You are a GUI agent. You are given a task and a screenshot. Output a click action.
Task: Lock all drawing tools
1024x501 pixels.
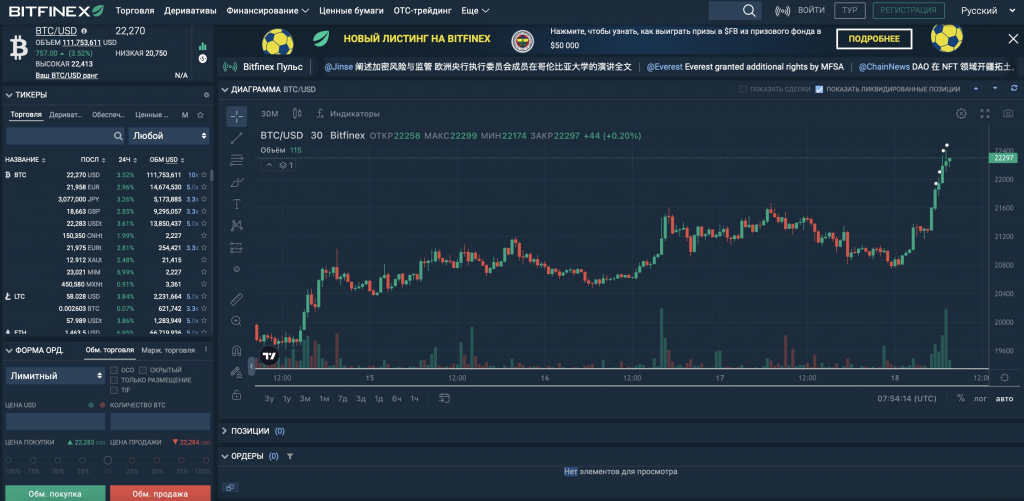pyautogui.click(x=236, y=395)
